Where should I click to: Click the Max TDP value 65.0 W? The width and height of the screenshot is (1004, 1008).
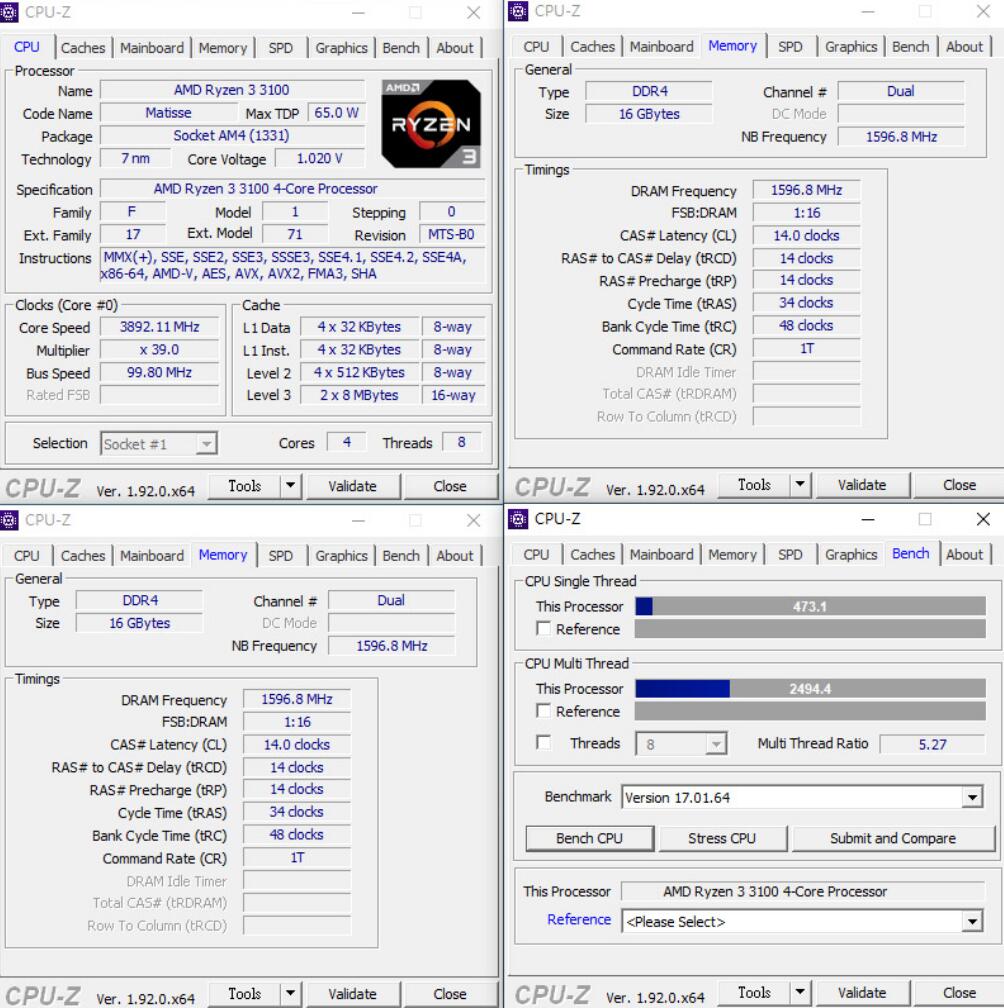pyautogui.click(x=336, y=113)
